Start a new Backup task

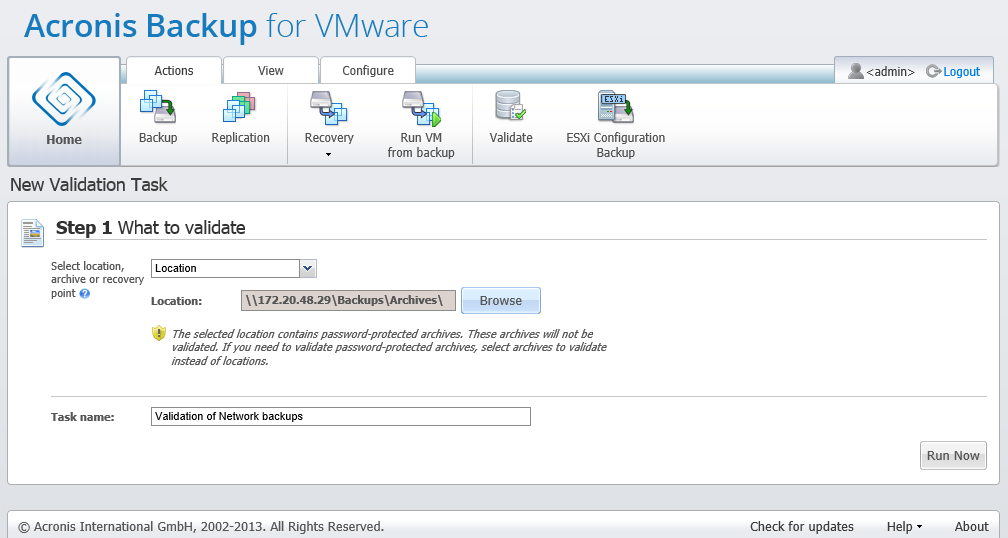coord(158,117)
